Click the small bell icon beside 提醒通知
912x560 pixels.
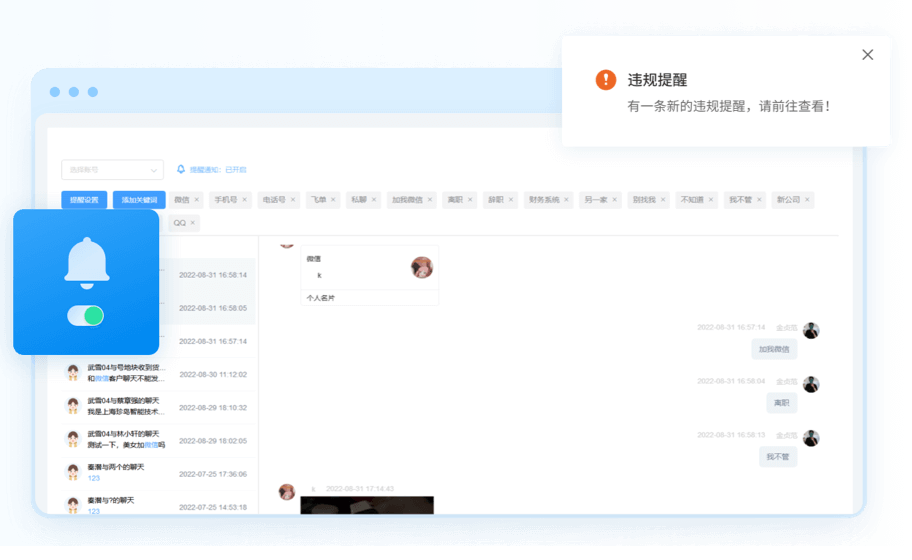tap(181, 170)
